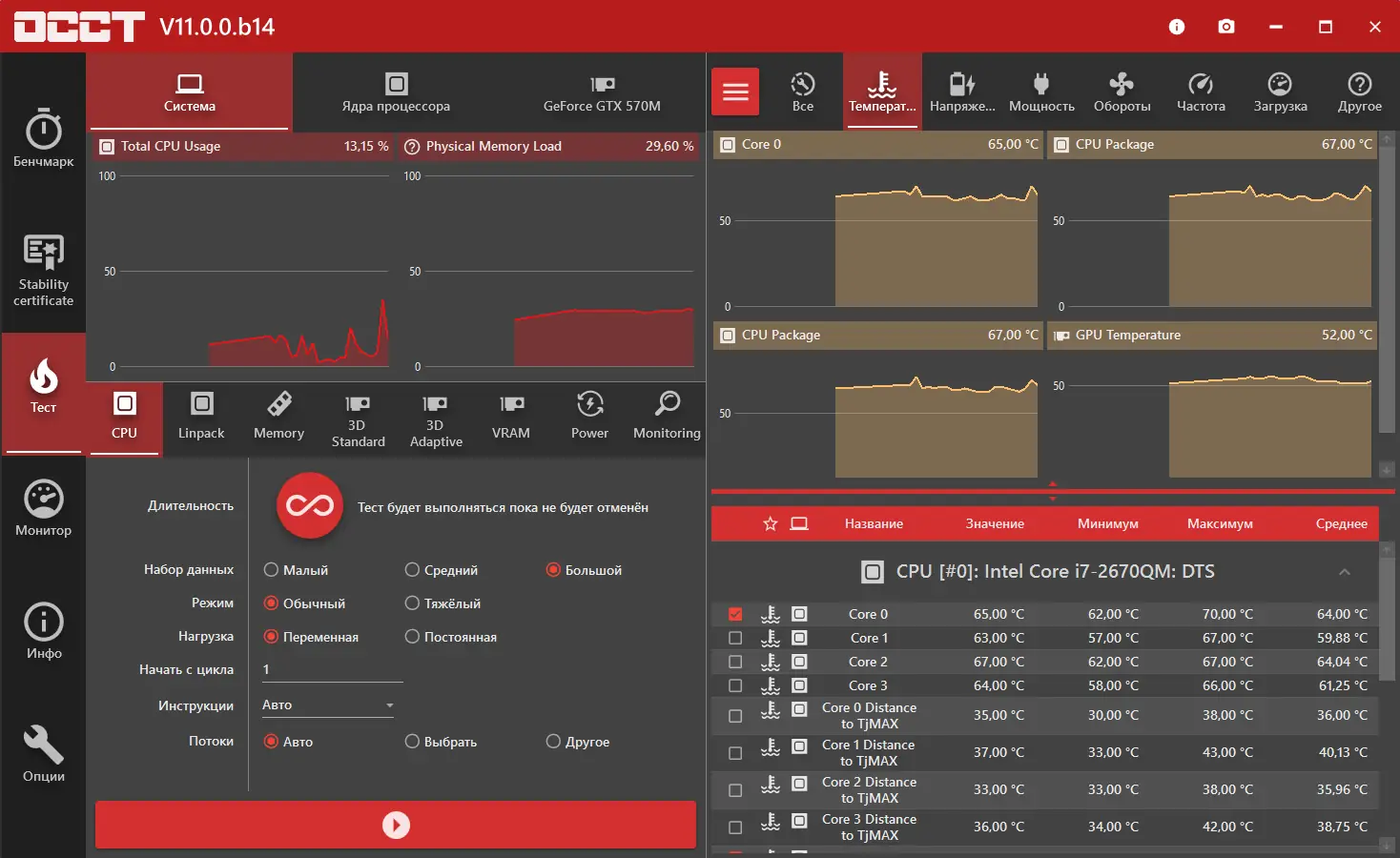Take a screenshot with the camera icon
This screenshot has width=1400, height=858.
[1226, 27]
